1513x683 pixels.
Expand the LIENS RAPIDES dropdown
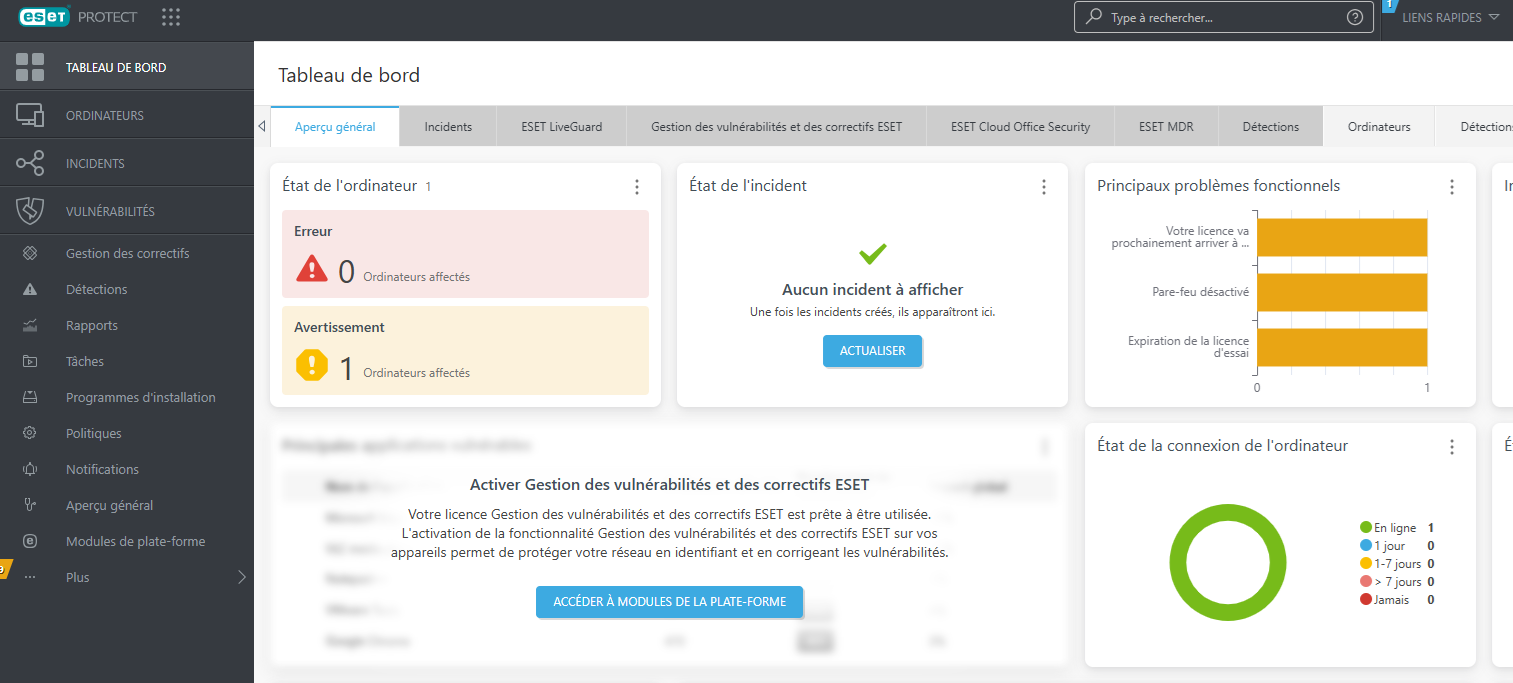click(x=1451, y=18)
